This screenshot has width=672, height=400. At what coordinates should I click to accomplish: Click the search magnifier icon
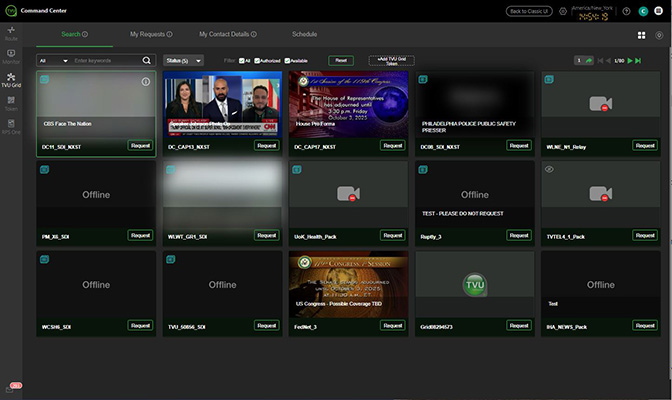coord(146,61)
